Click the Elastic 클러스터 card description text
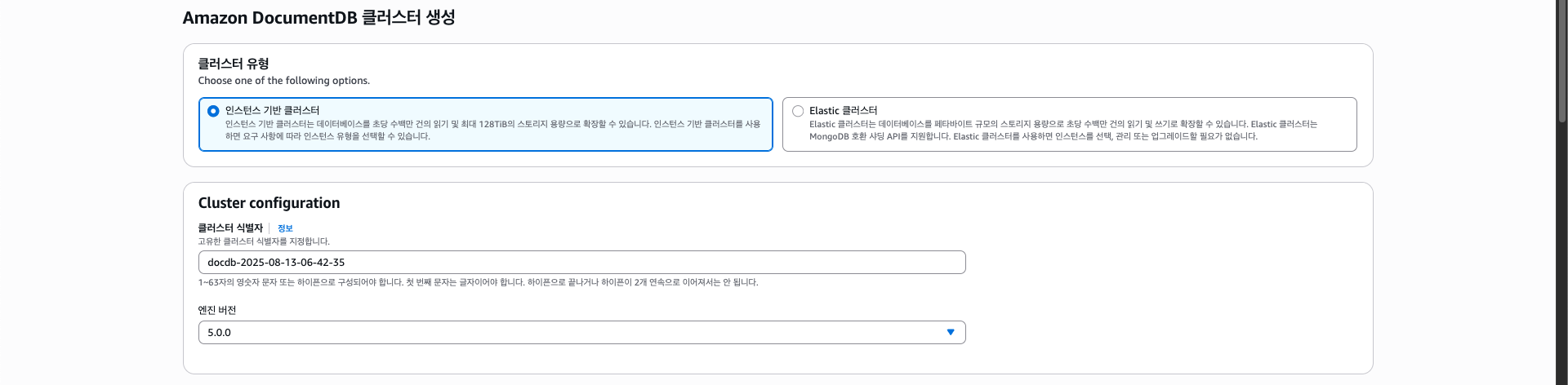Image resolution: width=1568 pixels, height=385 pixels. 1063,131
